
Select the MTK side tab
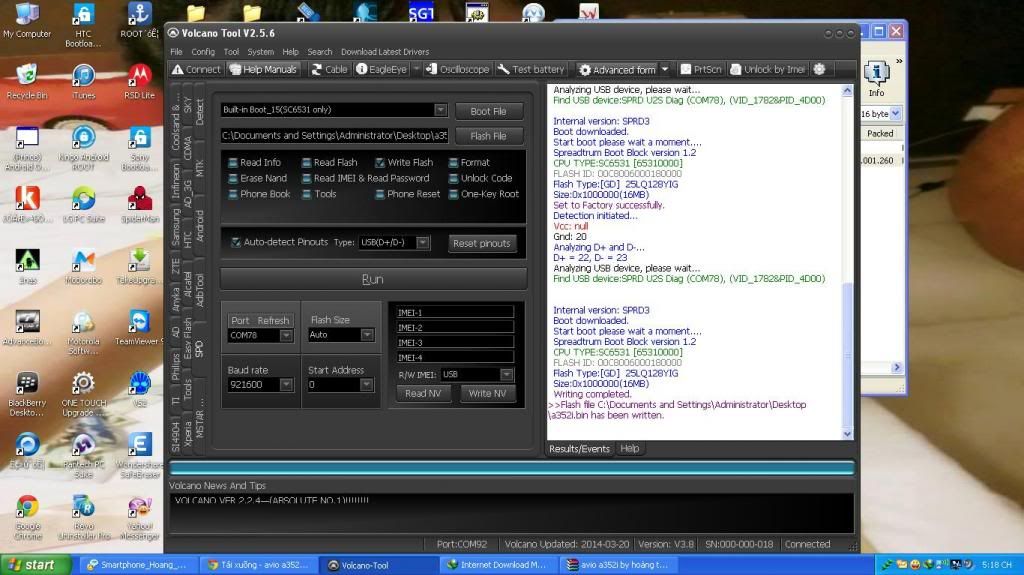pyautogui.click(x=200, y=168)
